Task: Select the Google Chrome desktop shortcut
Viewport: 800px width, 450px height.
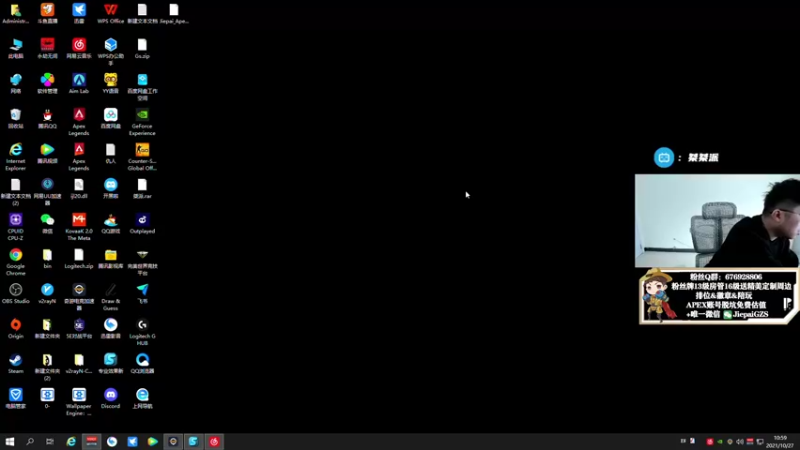Action: [16, 262]
